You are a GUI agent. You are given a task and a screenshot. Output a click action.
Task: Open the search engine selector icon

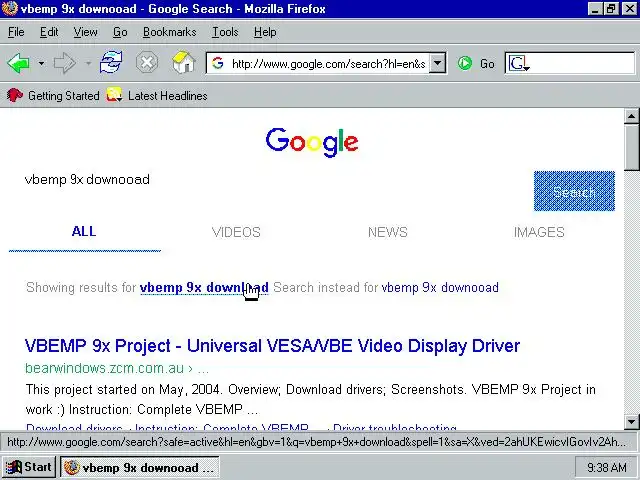518,63
